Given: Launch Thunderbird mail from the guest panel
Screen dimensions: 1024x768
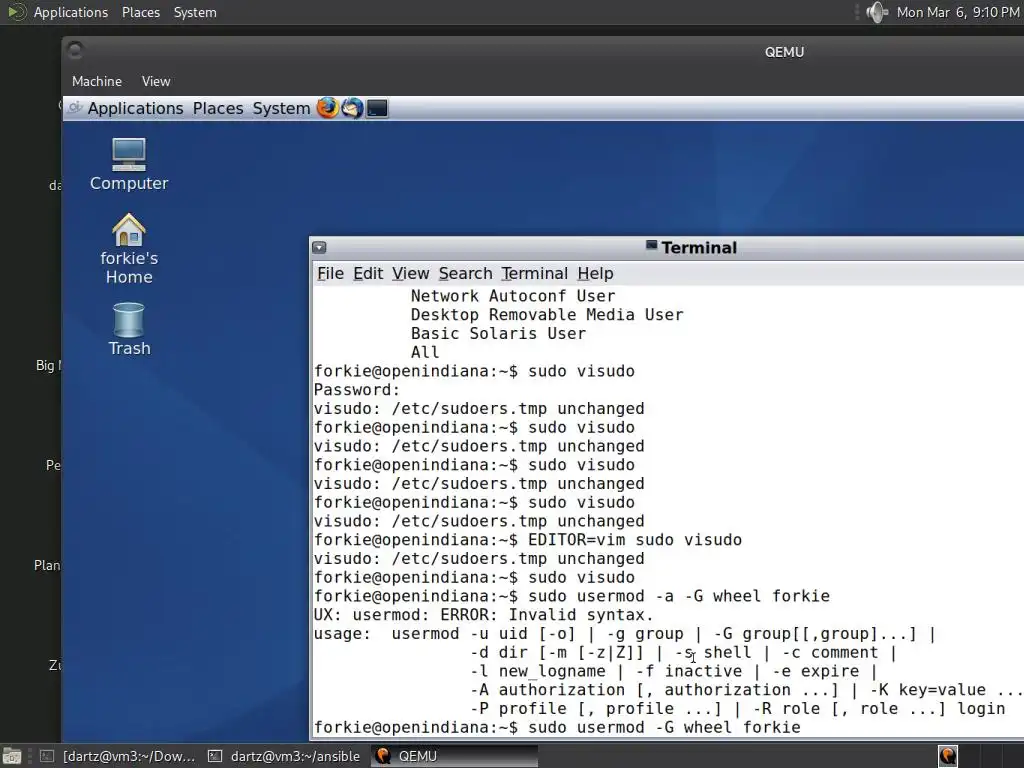Looking at the screenshot, I should coord(353,108).
